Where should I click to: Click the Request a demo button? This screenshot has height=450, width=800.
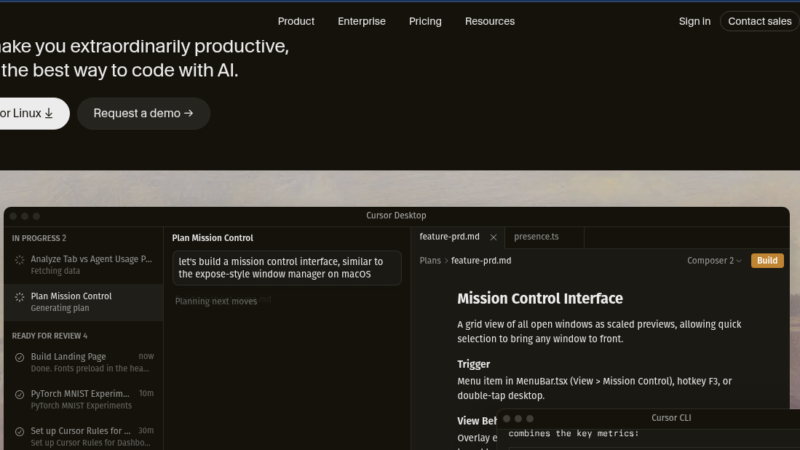pyautogui.click(x=143, y=113)
